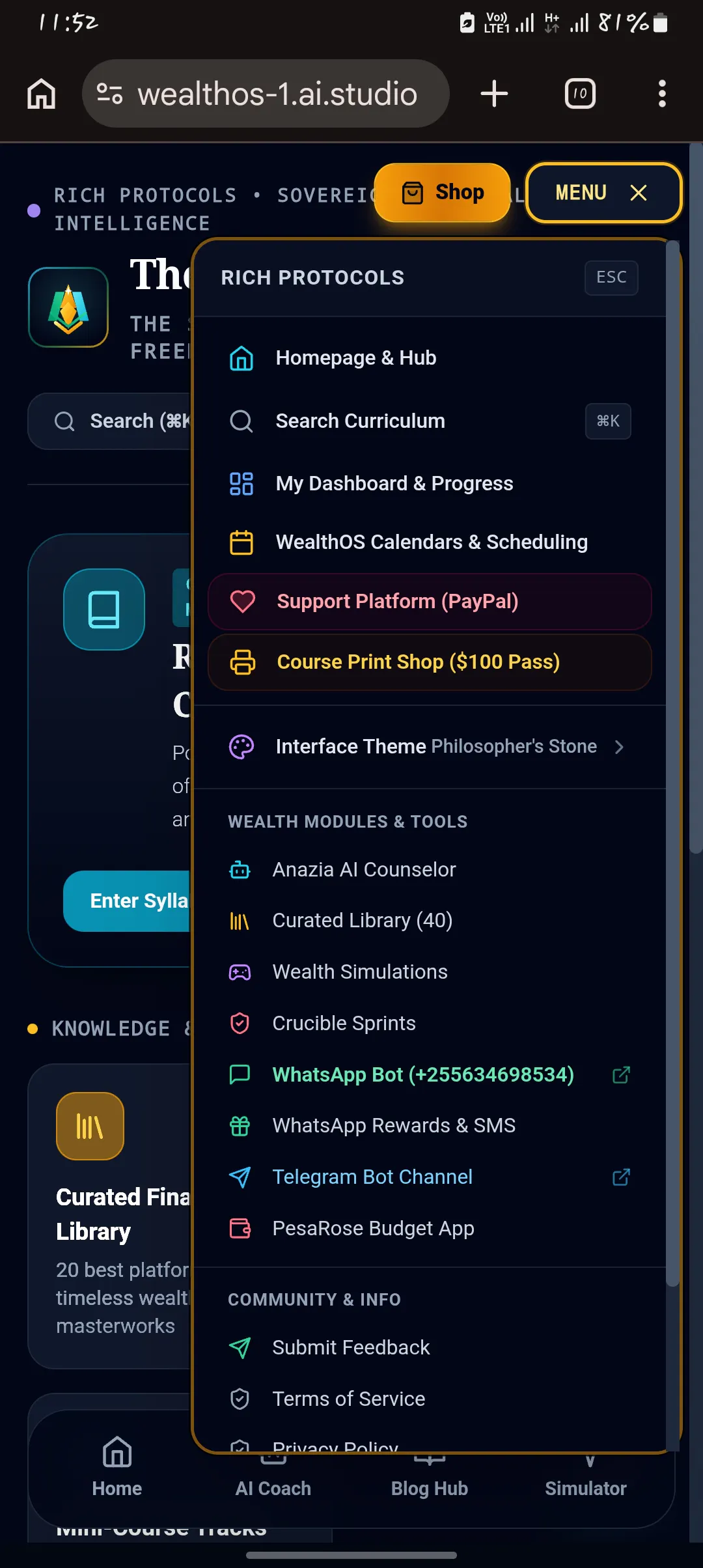Click the library books icon in the menu
This screenshot has width=703, height=1568.
click(x=240, y=921)
